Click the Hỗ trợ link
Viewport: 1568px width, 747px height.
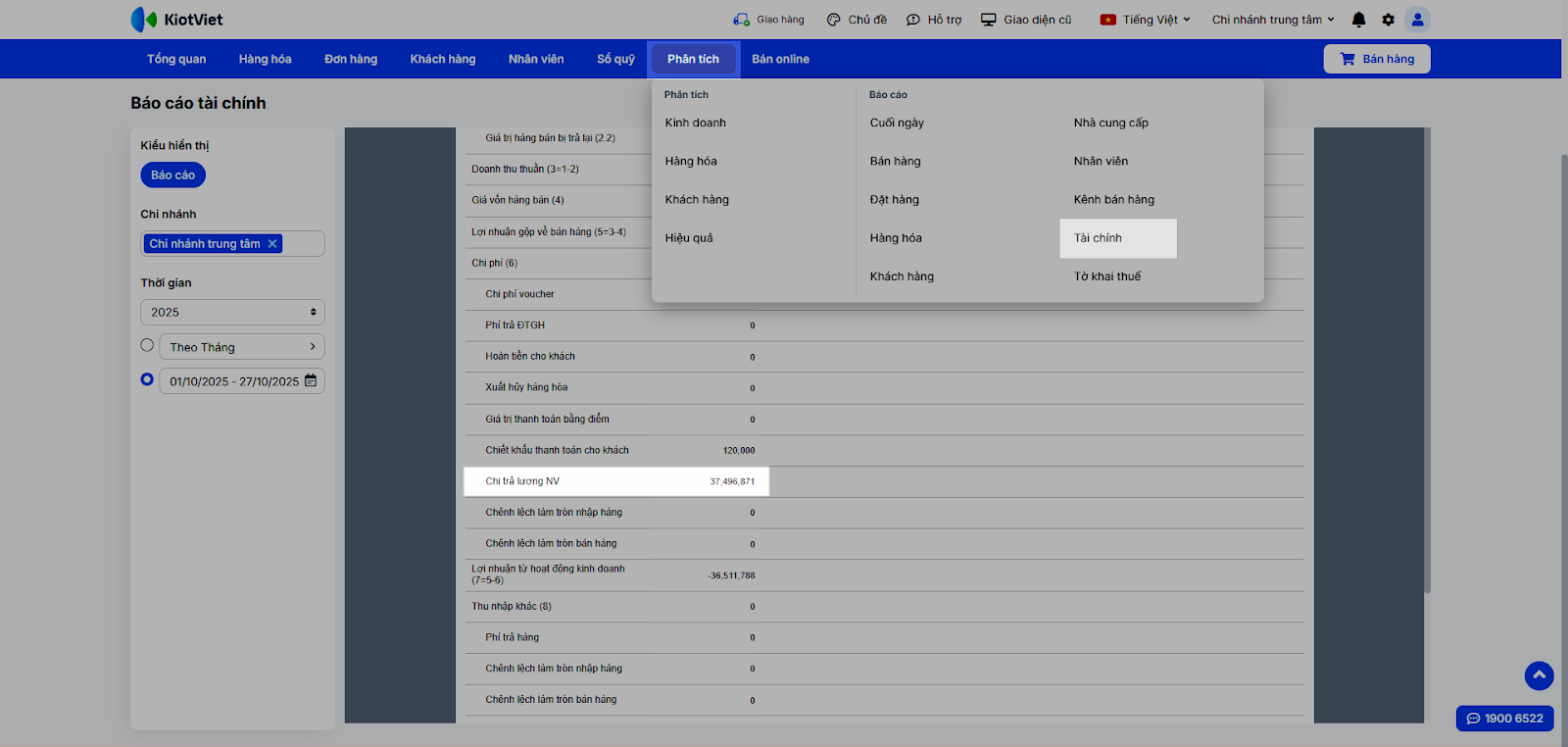[945, 20]
